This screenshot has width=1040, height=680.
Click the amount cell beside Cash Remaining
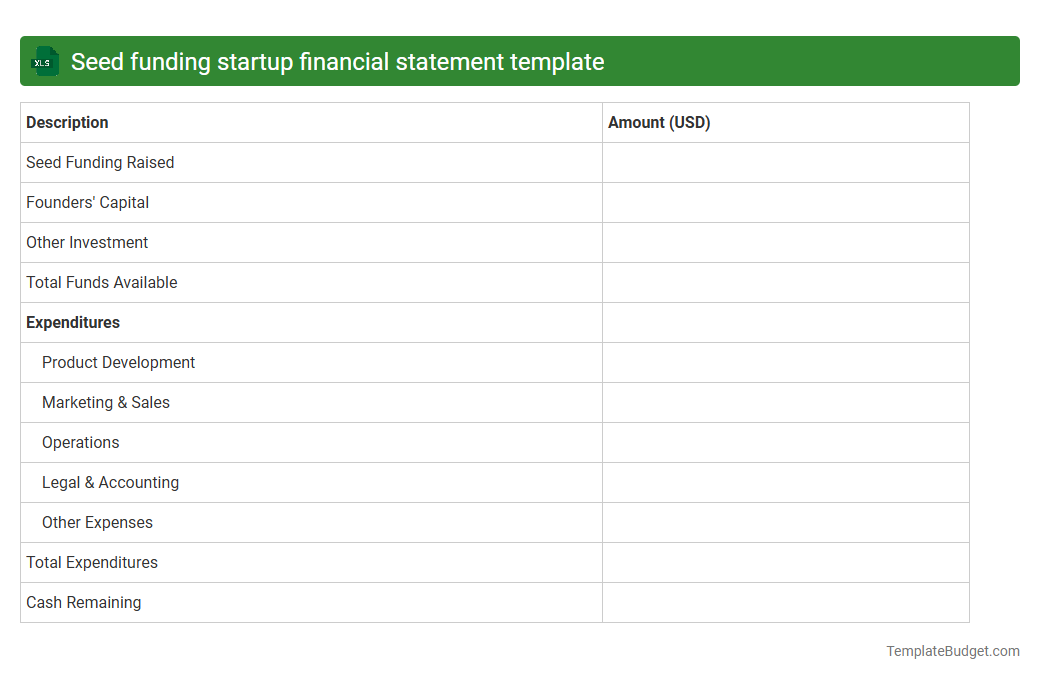pyautogui.click(x=785, y=602)
